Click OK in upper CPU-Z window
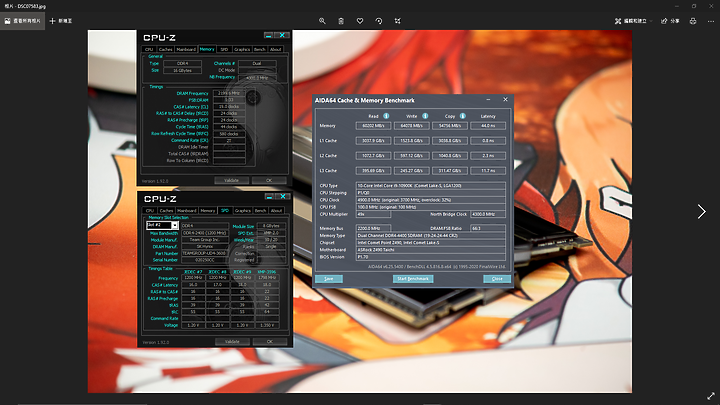Viewport: 720px width, 405px height. [269, 180]
